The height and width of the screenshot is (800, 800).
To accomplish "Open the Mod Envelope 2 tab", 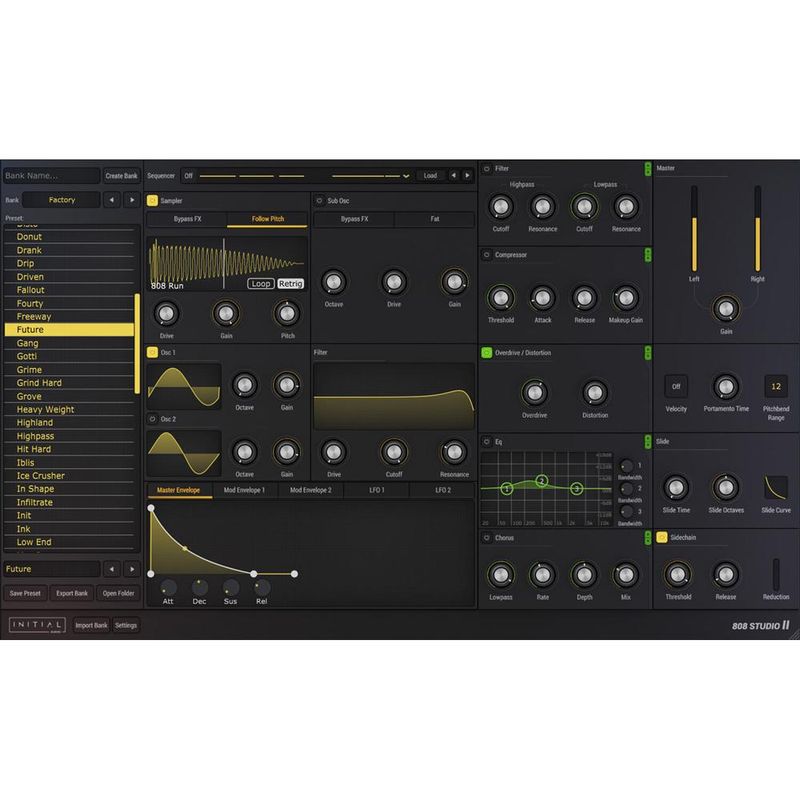I will [x=311, y=490].
